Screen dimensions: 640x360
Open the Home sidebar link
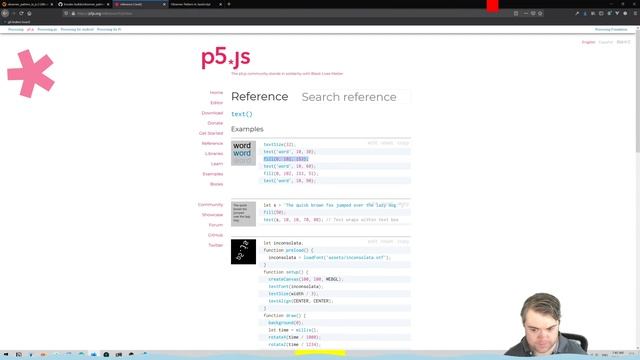[x=216, y=93]
